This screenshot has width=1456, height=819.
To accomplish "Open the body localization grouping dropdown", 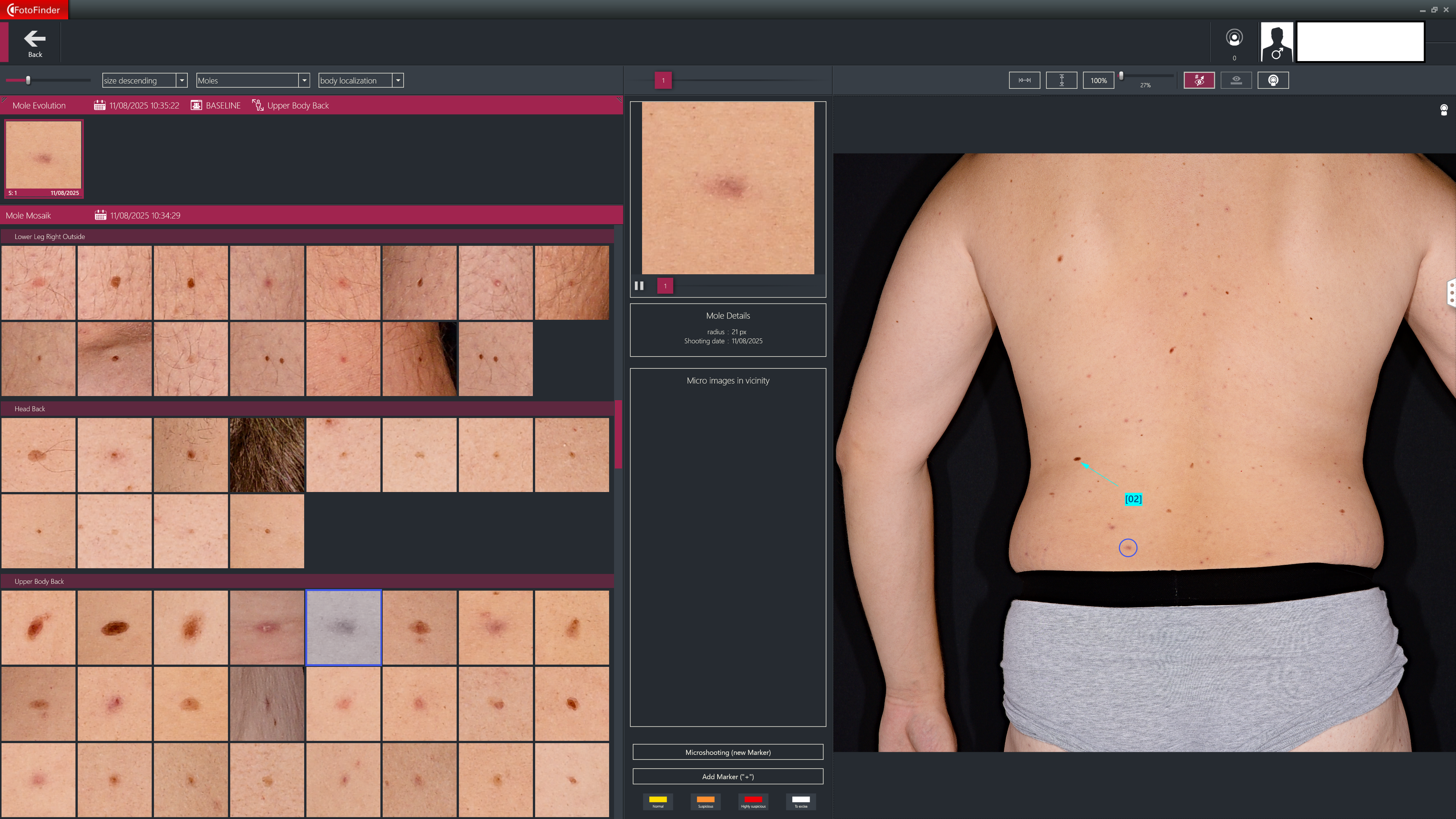I will pos(398,80).
